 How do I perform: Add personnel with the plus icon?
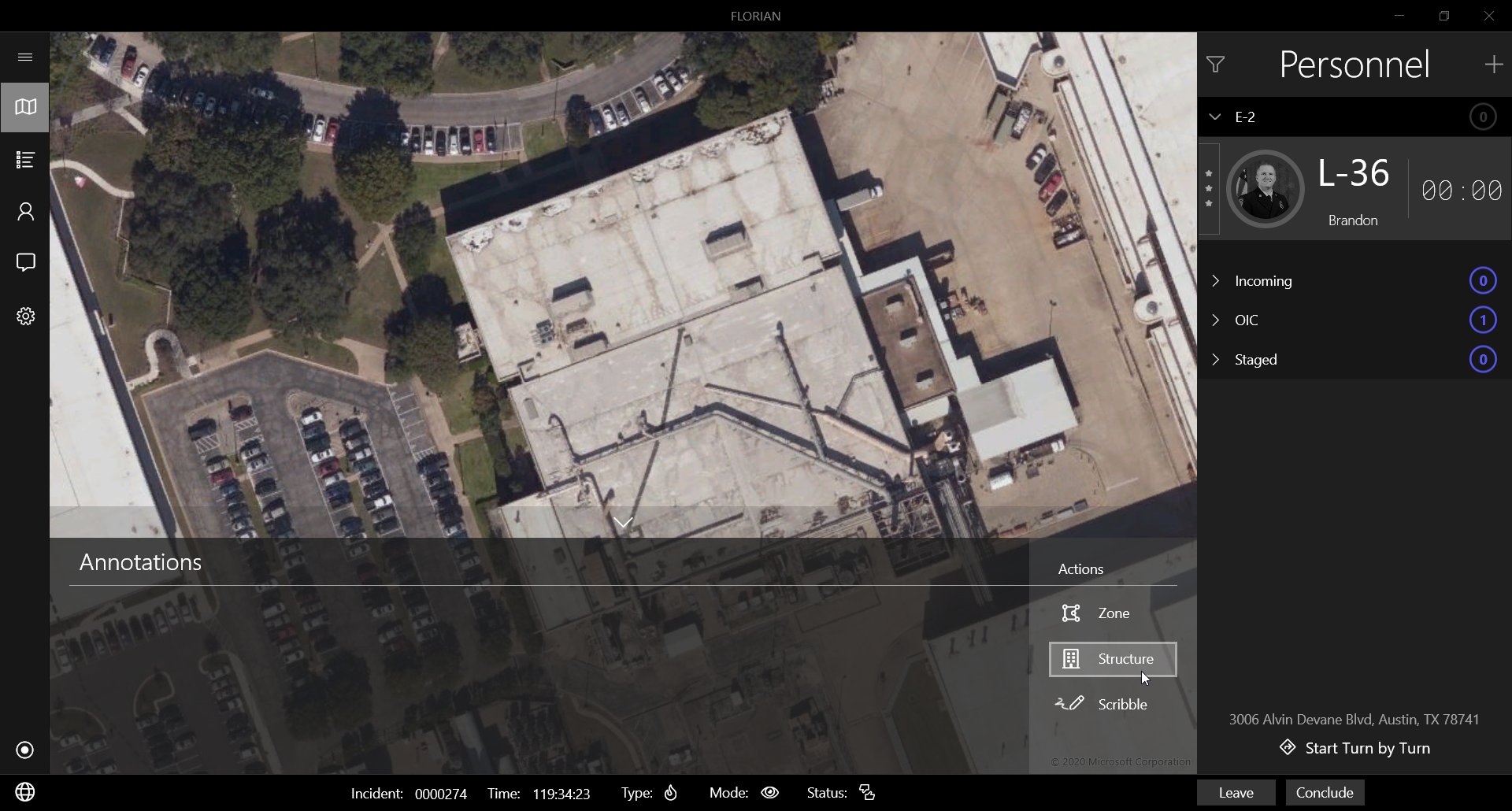point(1493,65)
